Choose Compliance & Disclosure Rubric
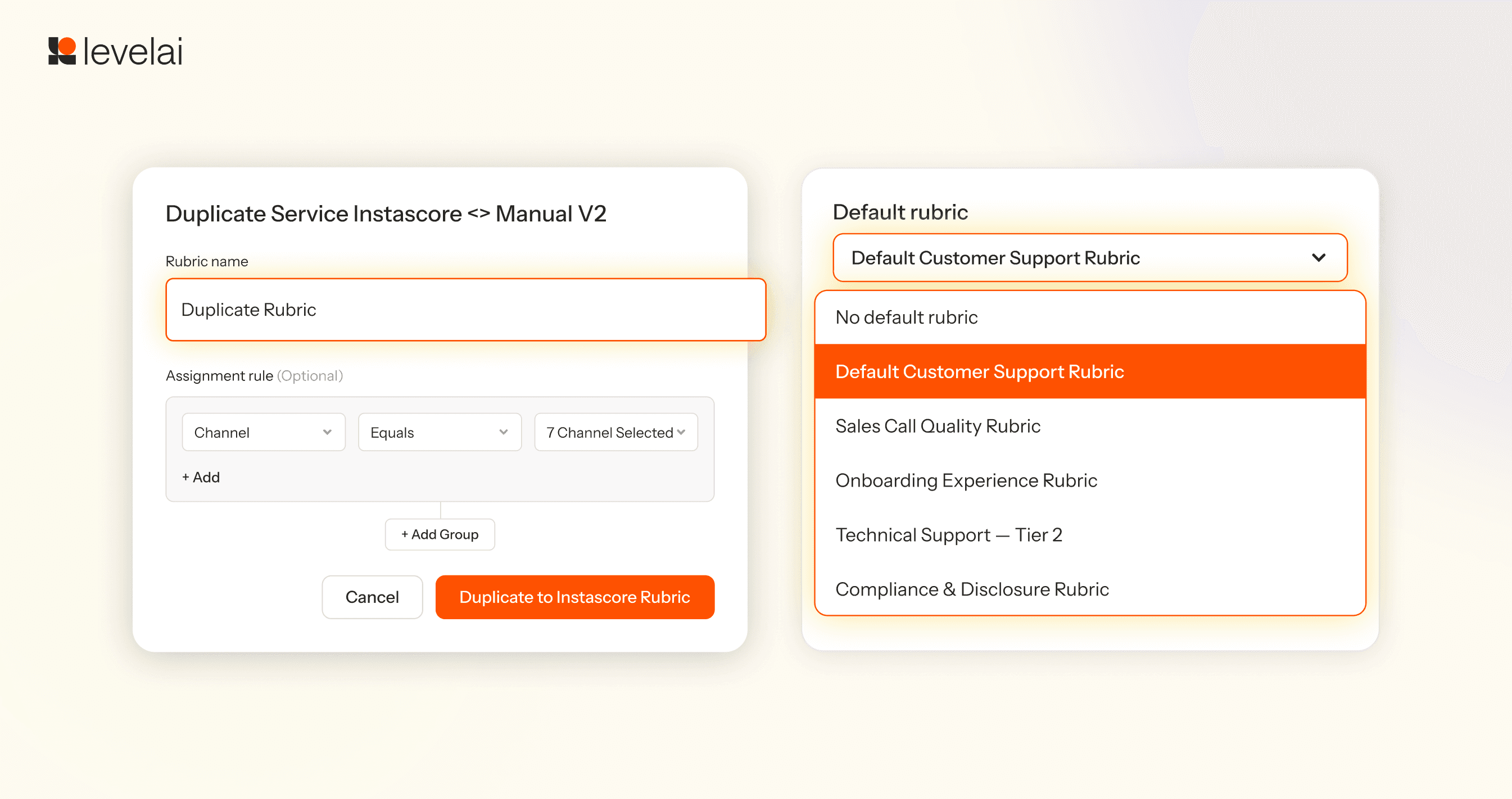The height and width of the screenshot is (799, 1512). click(1090, 589)
